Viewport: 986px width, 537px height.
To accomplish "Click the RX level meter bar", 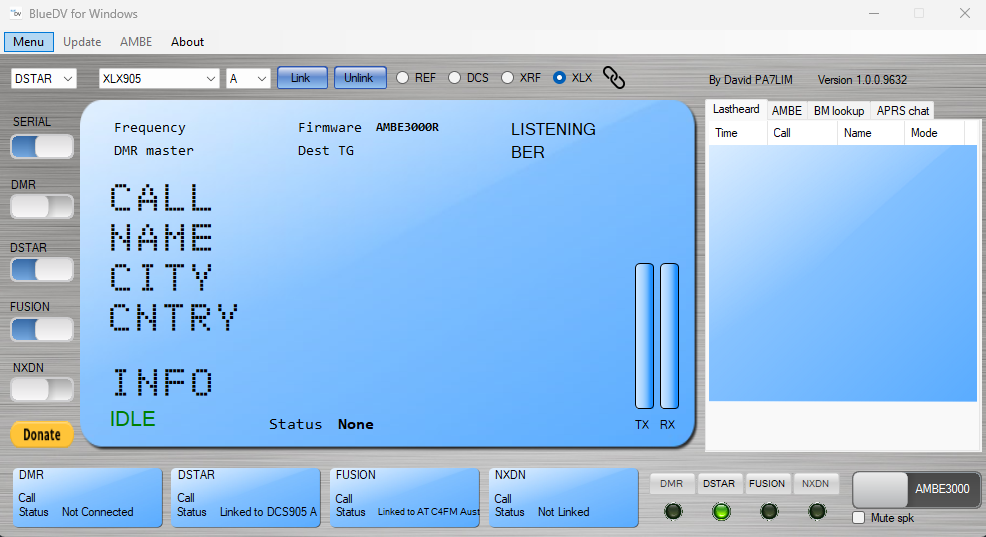I will (669, 336).
